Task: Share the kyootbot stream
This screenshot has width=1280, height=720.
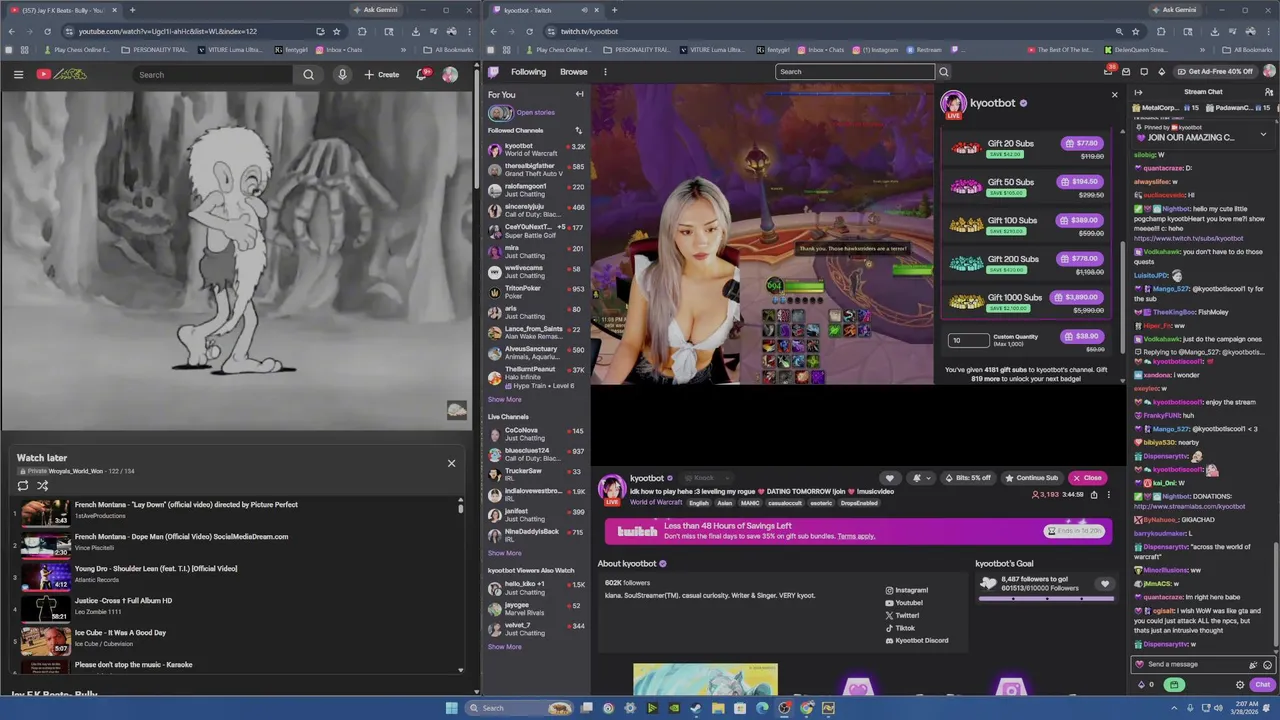Action: (1093, 495)
